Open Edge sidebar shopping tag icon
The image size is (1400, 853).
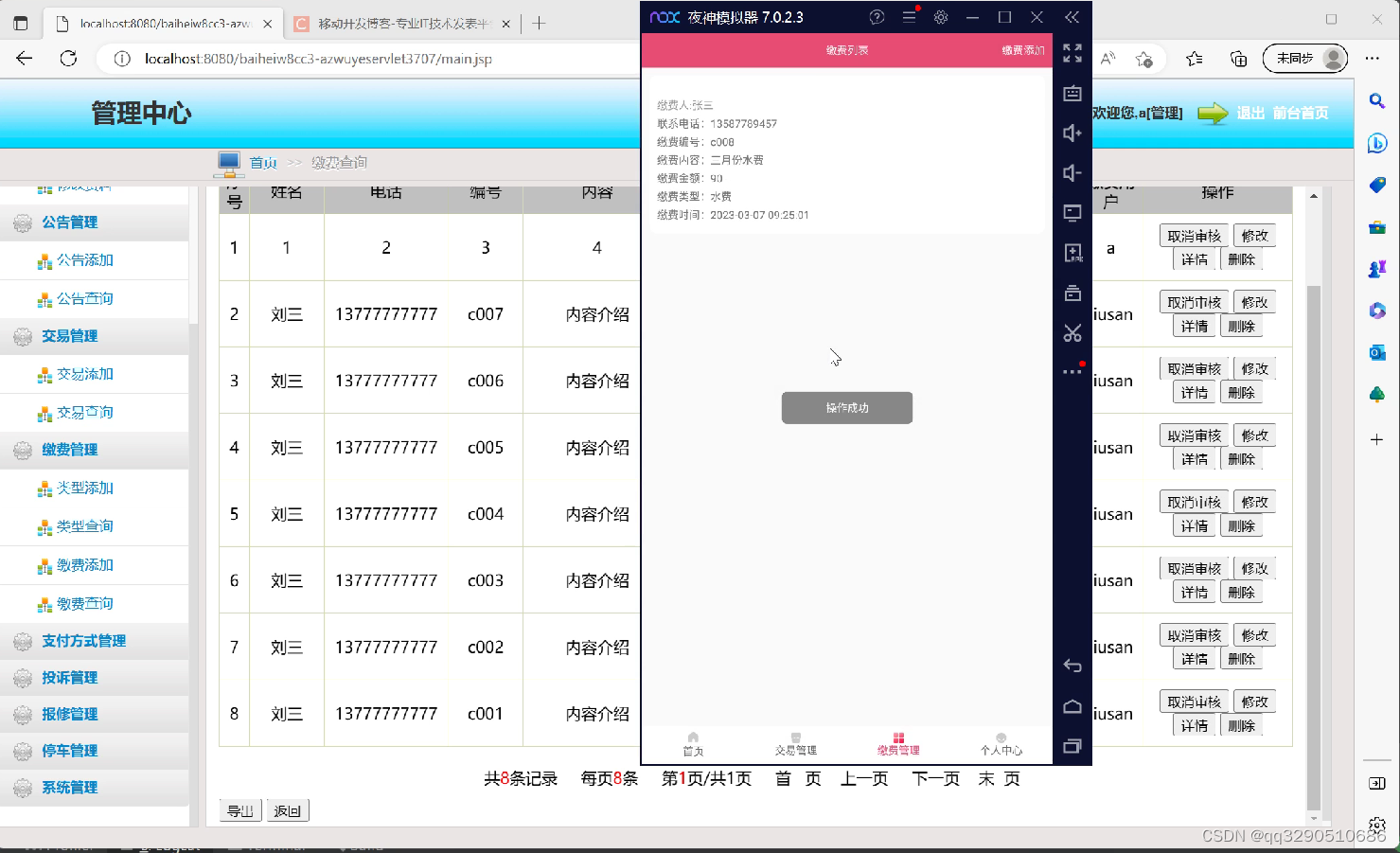tap(1376, 185)
